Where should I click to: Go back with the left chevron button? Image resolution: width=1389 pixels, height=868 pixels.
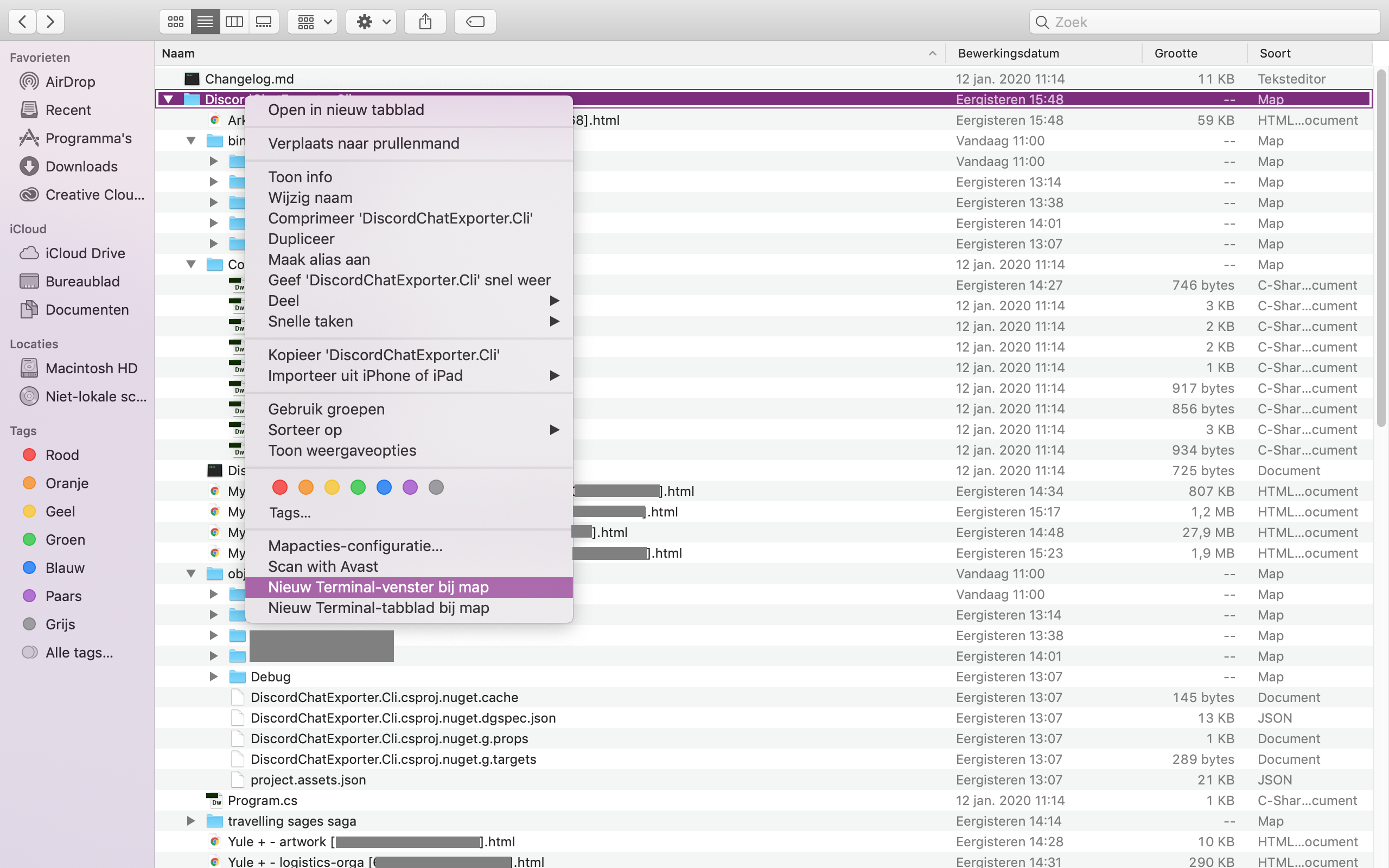(22, 22)
